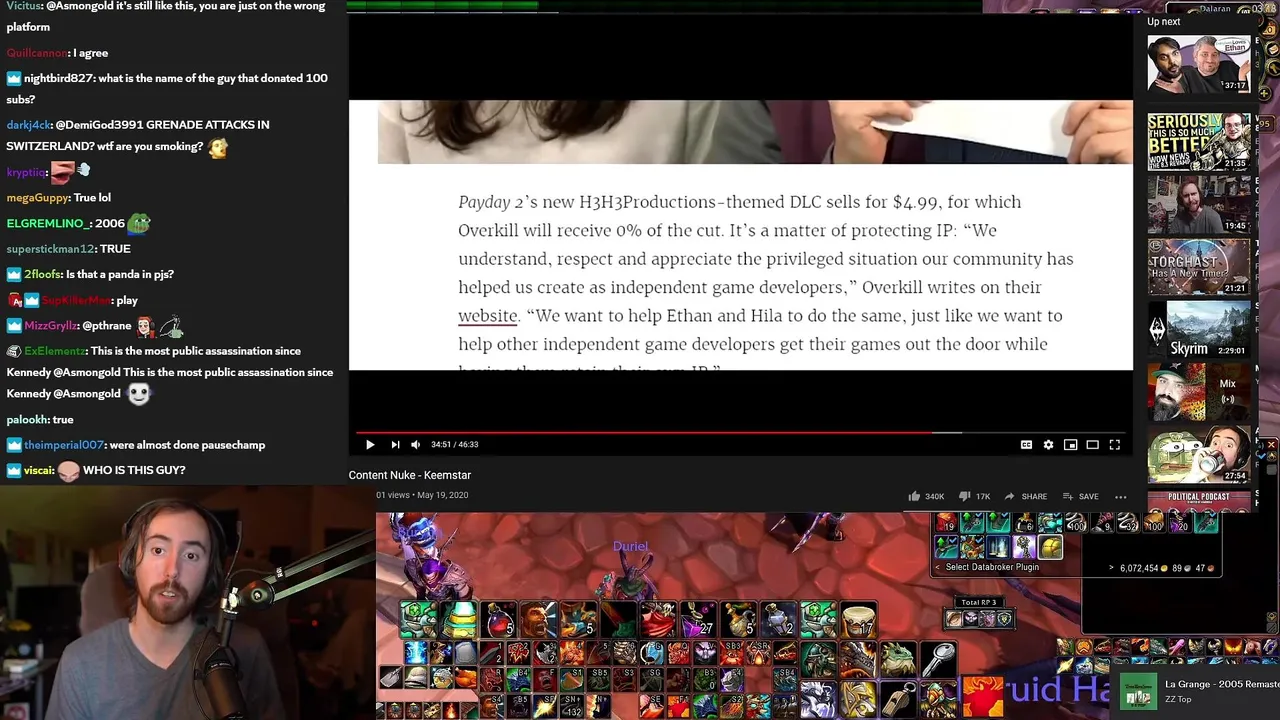Use the shouting warrior face ability
This screenshot has height=720, width=1280.
coord(539,620)
